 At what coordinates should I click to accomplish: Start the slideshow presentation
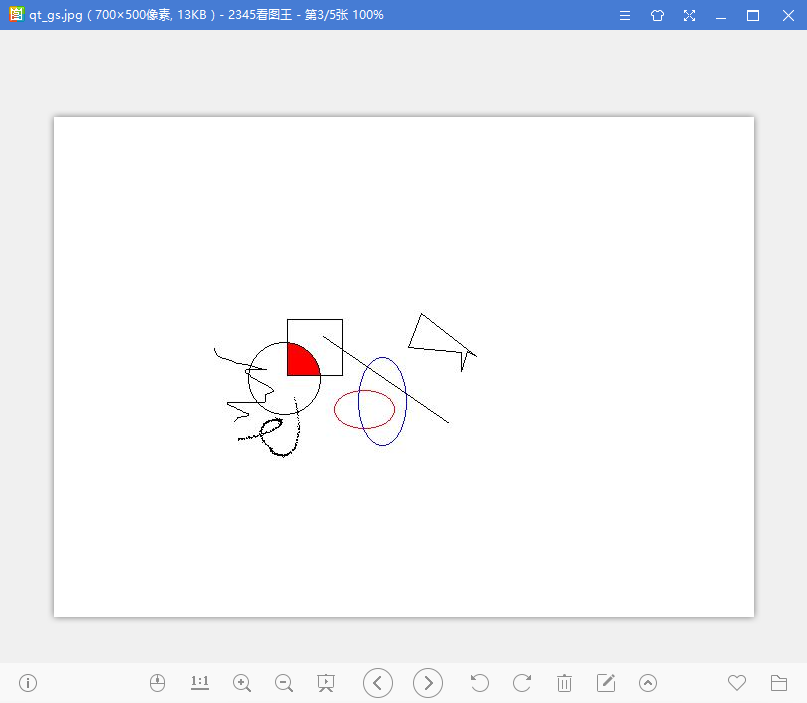(326, 683)
